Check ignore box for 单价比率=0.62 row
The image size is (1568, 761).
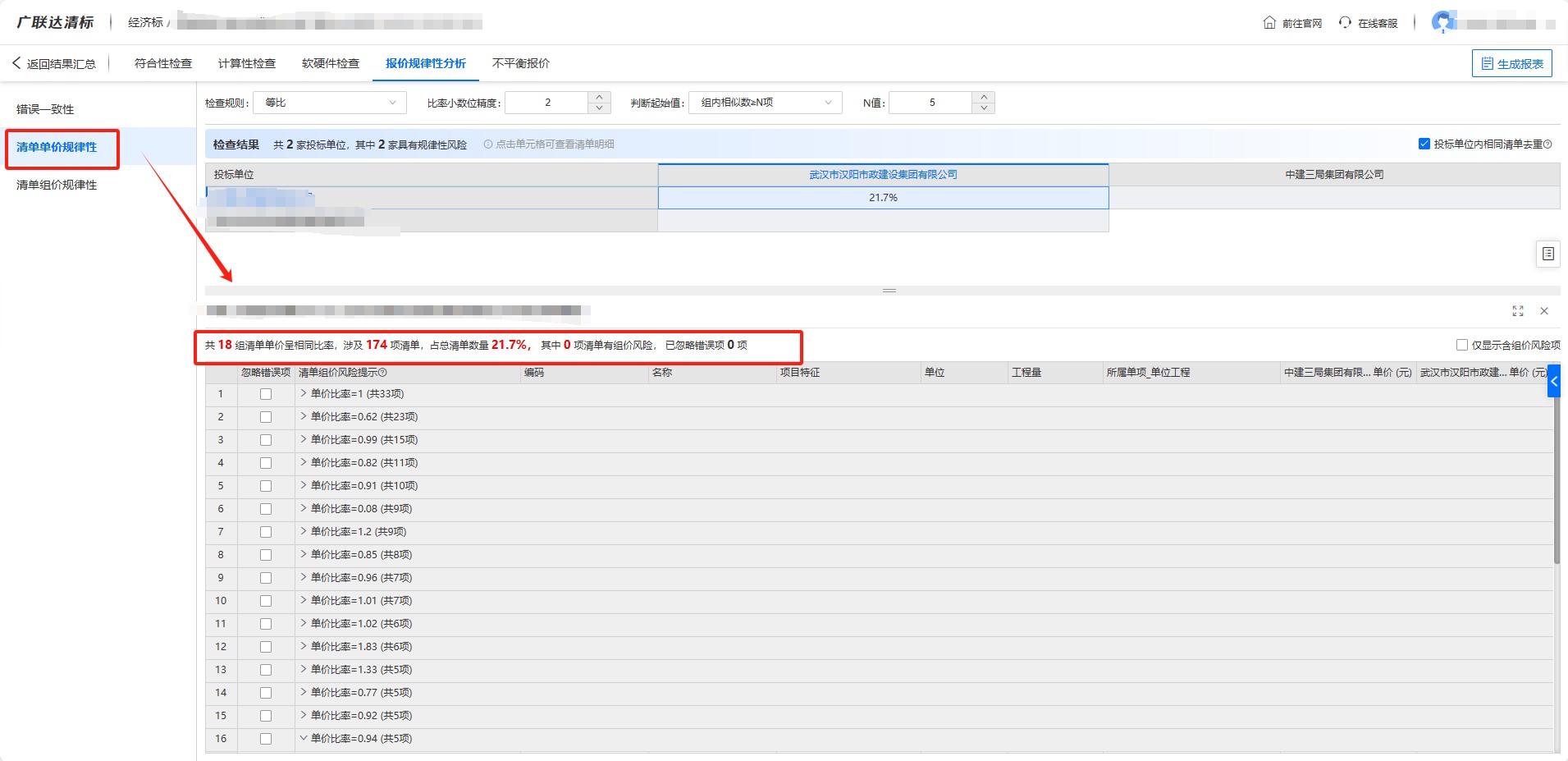[266, 417]
